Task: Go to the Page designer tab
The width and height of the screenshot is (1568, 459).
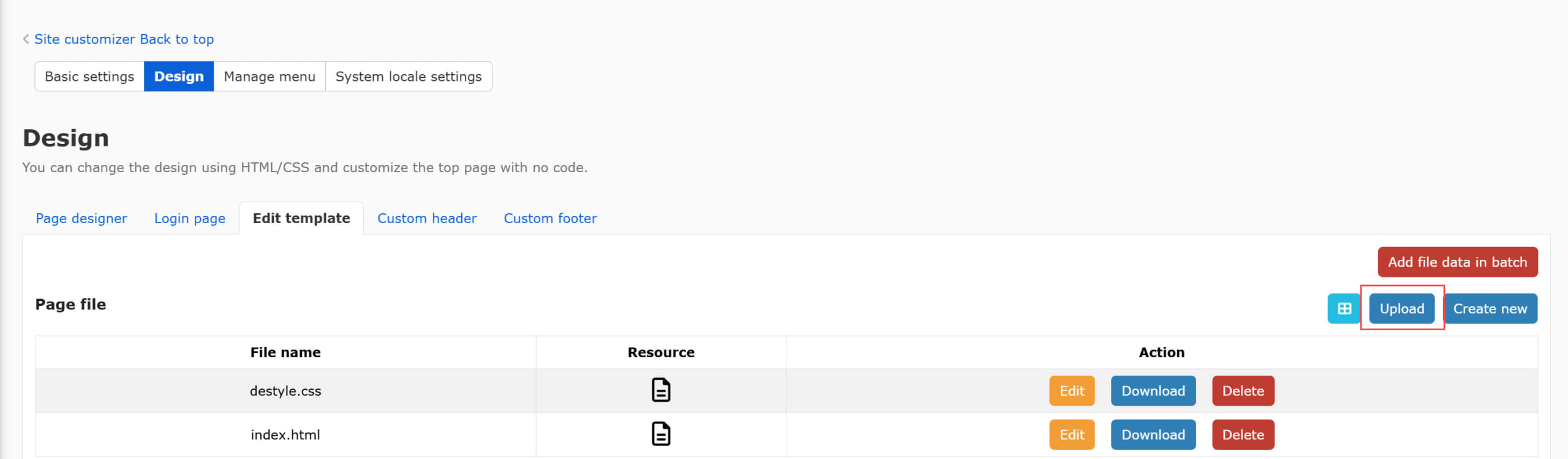Action: [x=81, y=219]
